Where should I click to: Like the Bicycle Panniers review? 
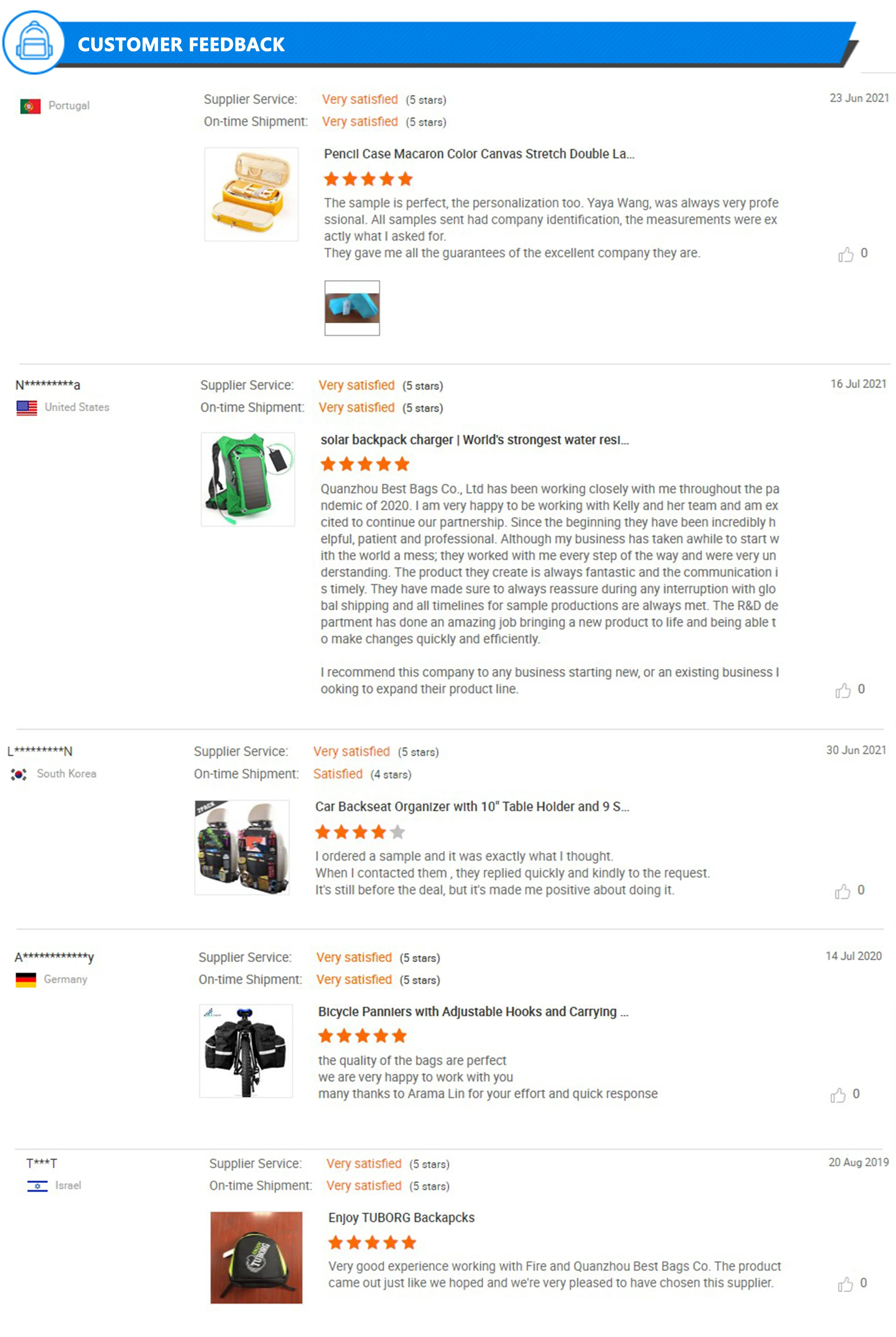[838, 1095]
